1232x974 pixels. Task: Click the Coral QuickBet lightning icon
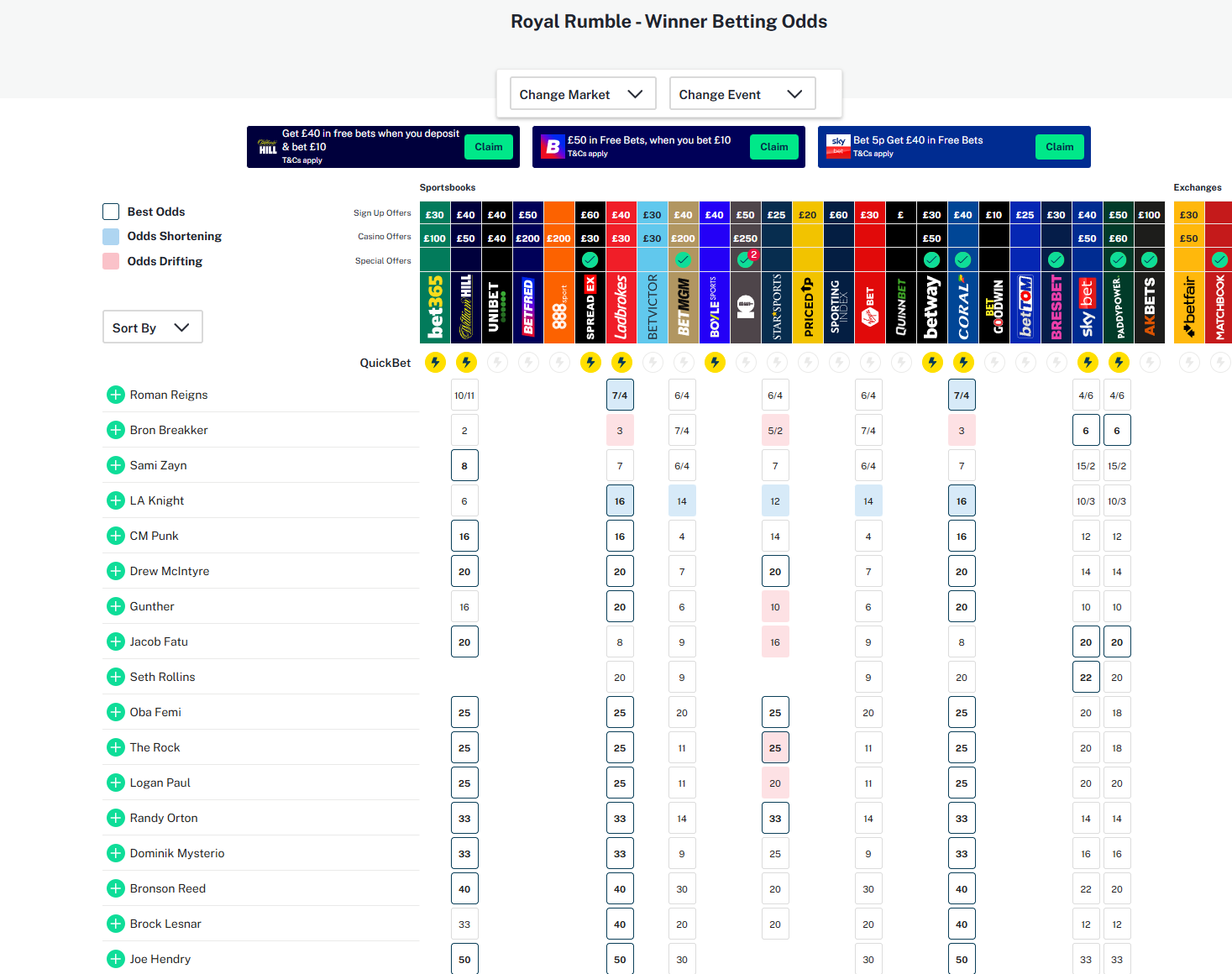(x=963, y=362)
